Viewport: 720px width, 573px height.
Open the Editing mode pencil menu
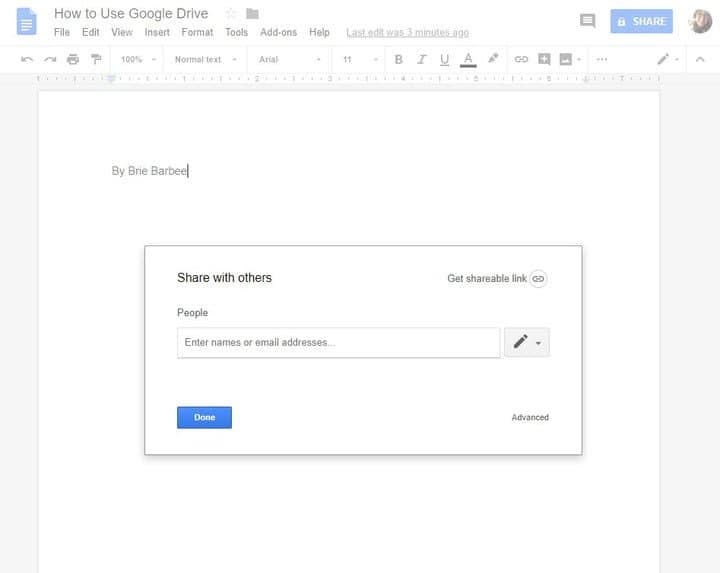pos(668,59)
